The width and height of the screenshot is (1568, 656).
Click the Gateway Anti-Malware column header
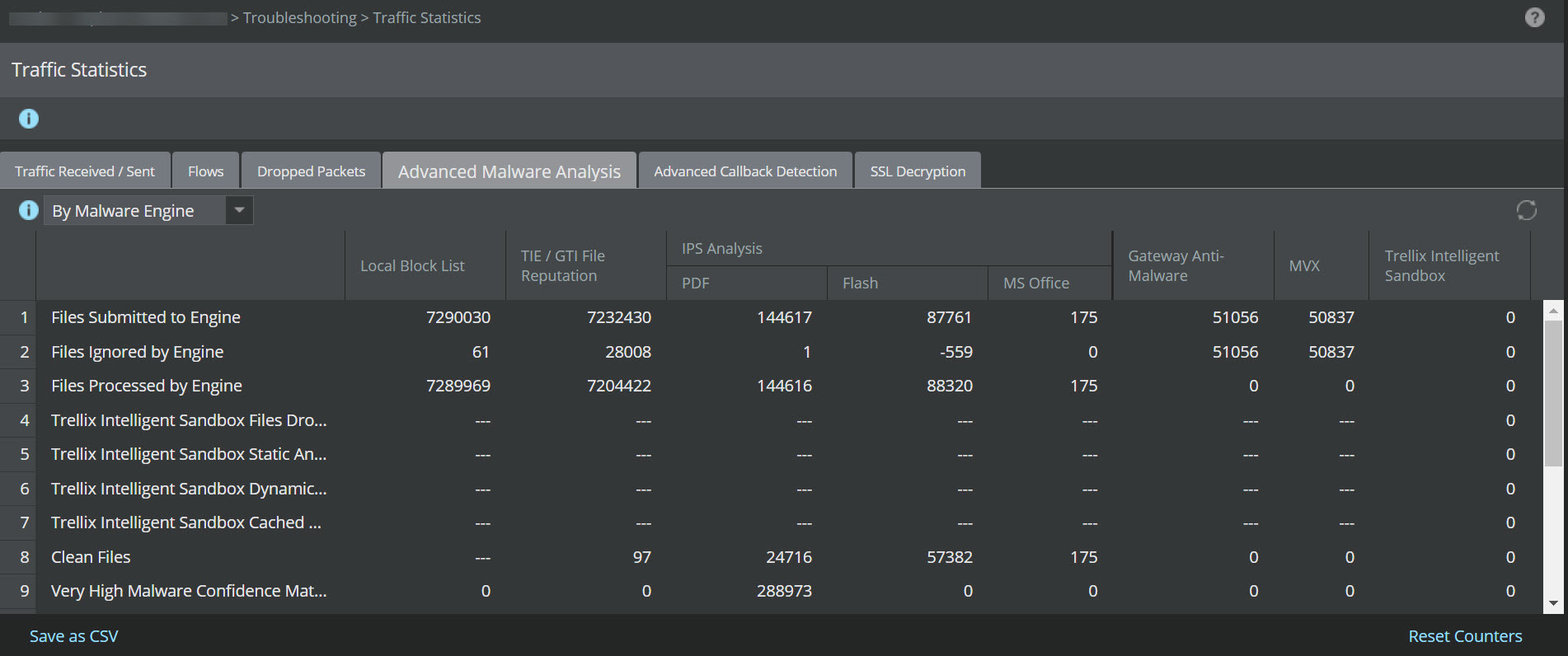coord(1193,265)
